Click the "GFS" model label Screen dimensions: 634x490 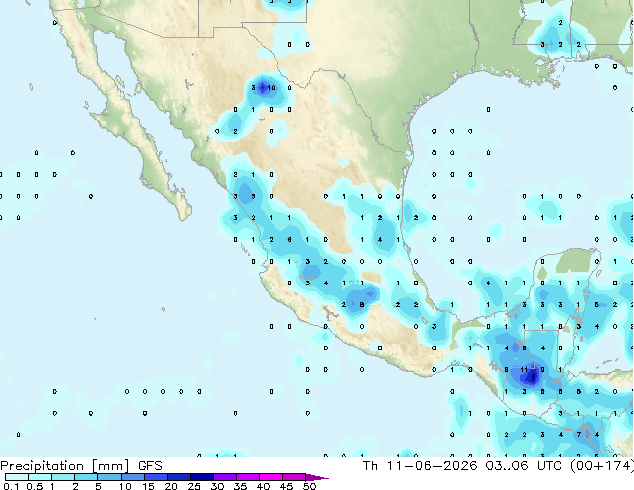point(150,466)
